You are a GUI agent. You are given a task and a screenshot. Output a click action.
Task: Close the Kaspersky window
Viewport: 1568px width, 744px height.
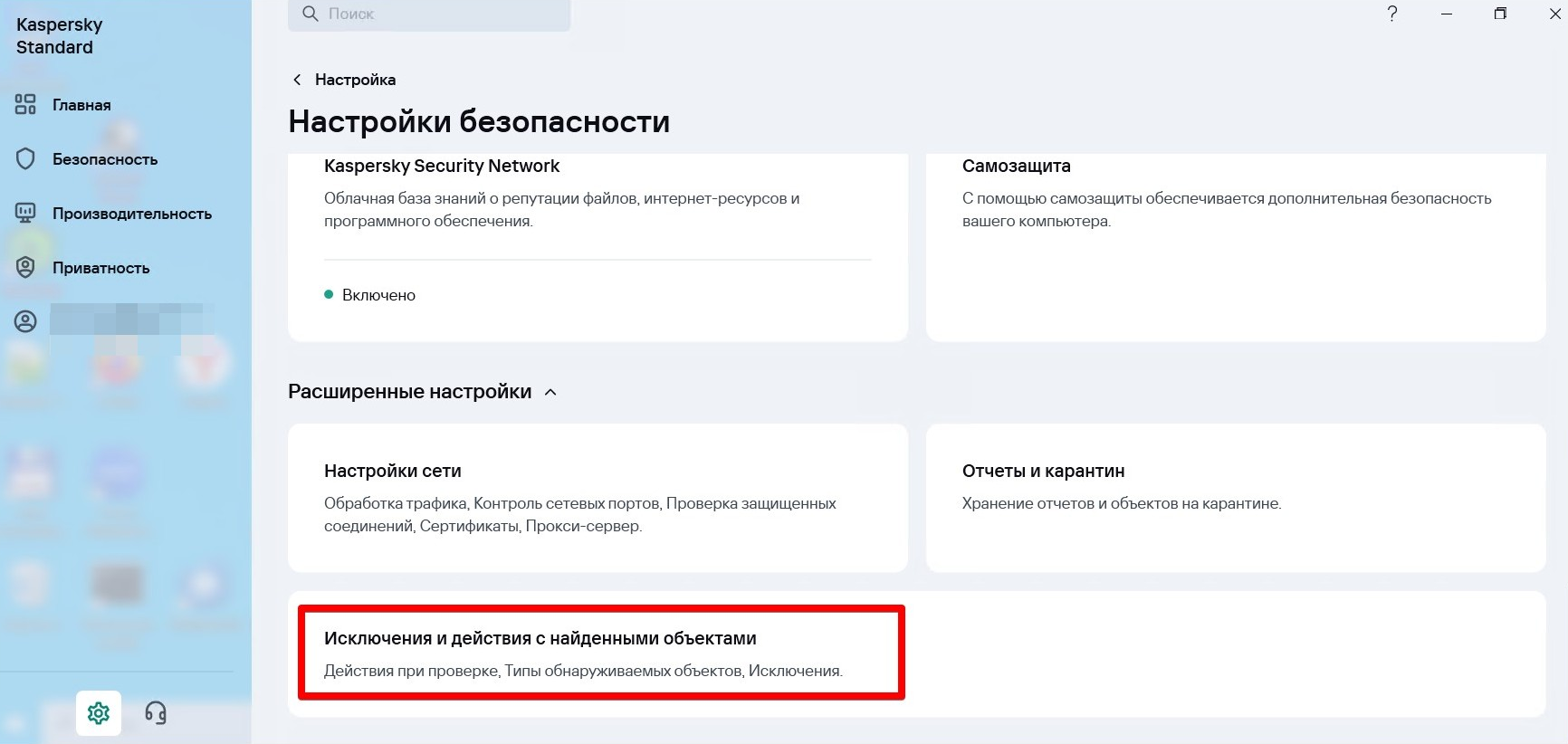click(1554, 14)
